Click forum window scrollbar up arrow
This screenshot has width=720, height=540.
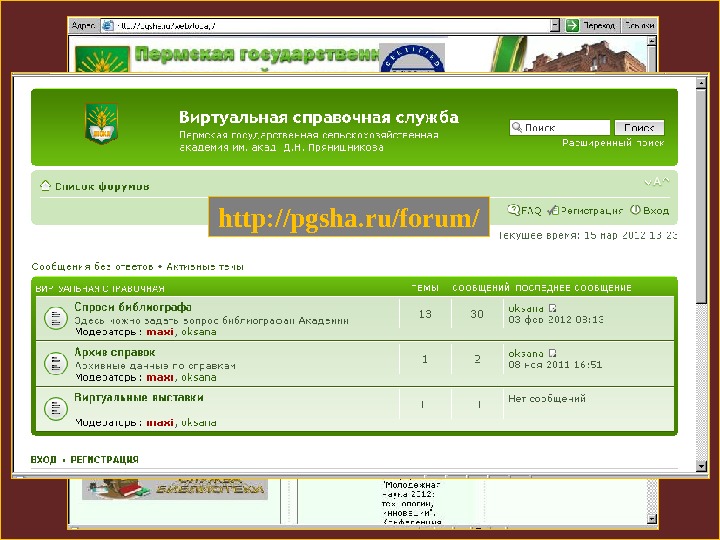701,83
